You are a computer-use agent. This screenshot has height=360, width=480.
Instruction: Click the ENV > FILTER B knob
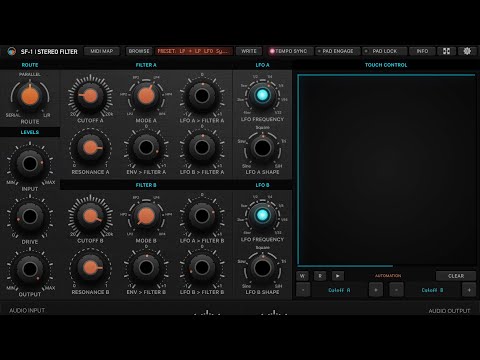coord(146,268)
